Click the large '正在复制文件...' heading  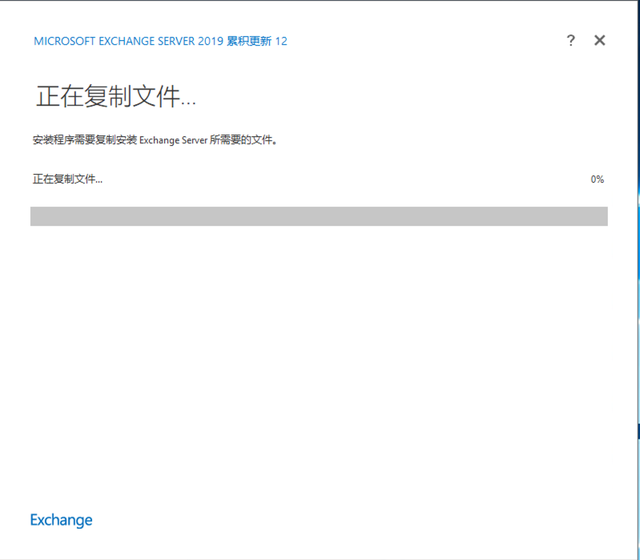(116, 96)
